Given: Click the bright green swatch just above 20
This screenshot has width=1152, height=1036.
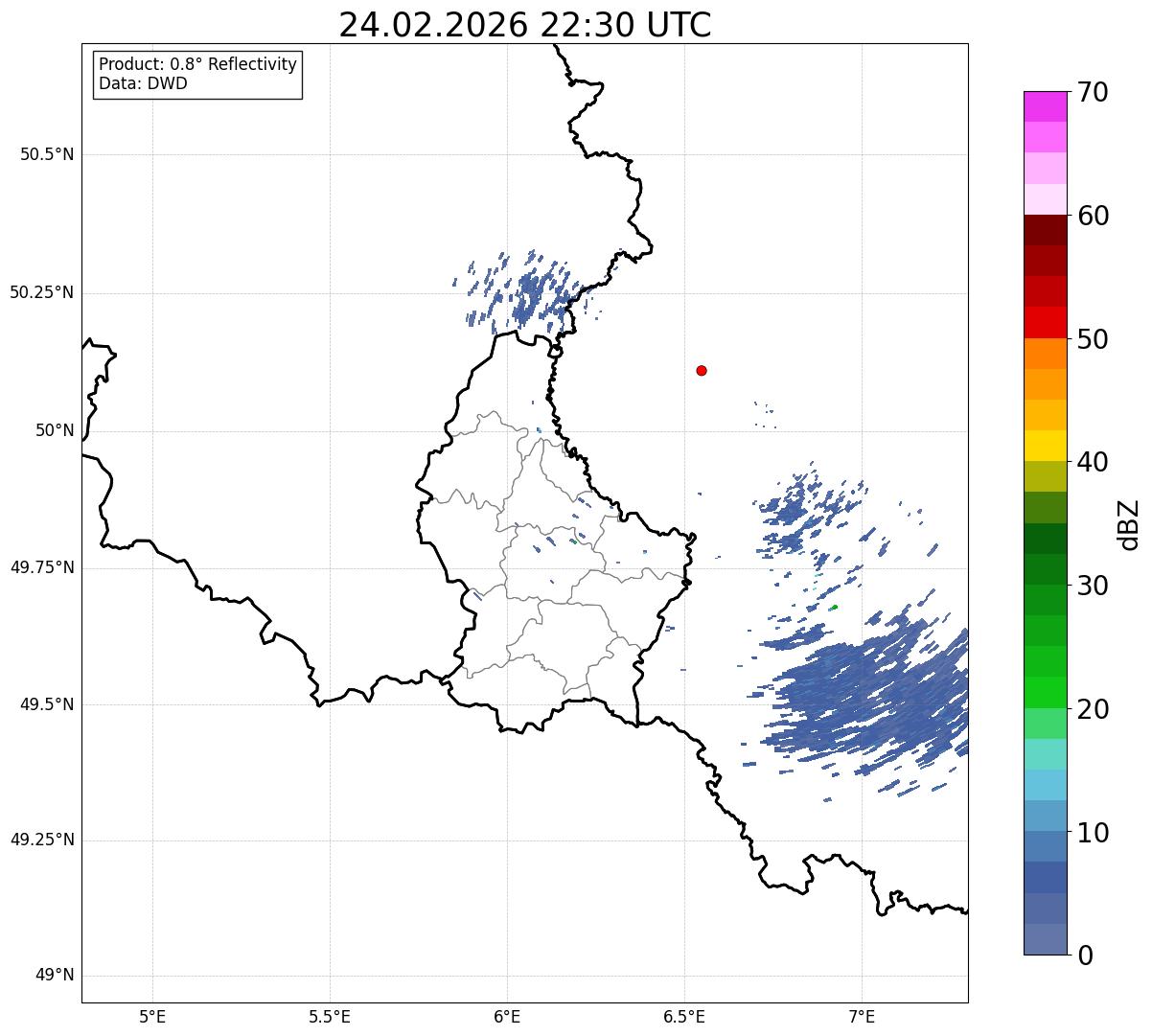Looking at the screenshot, I should pos(1045,693).
